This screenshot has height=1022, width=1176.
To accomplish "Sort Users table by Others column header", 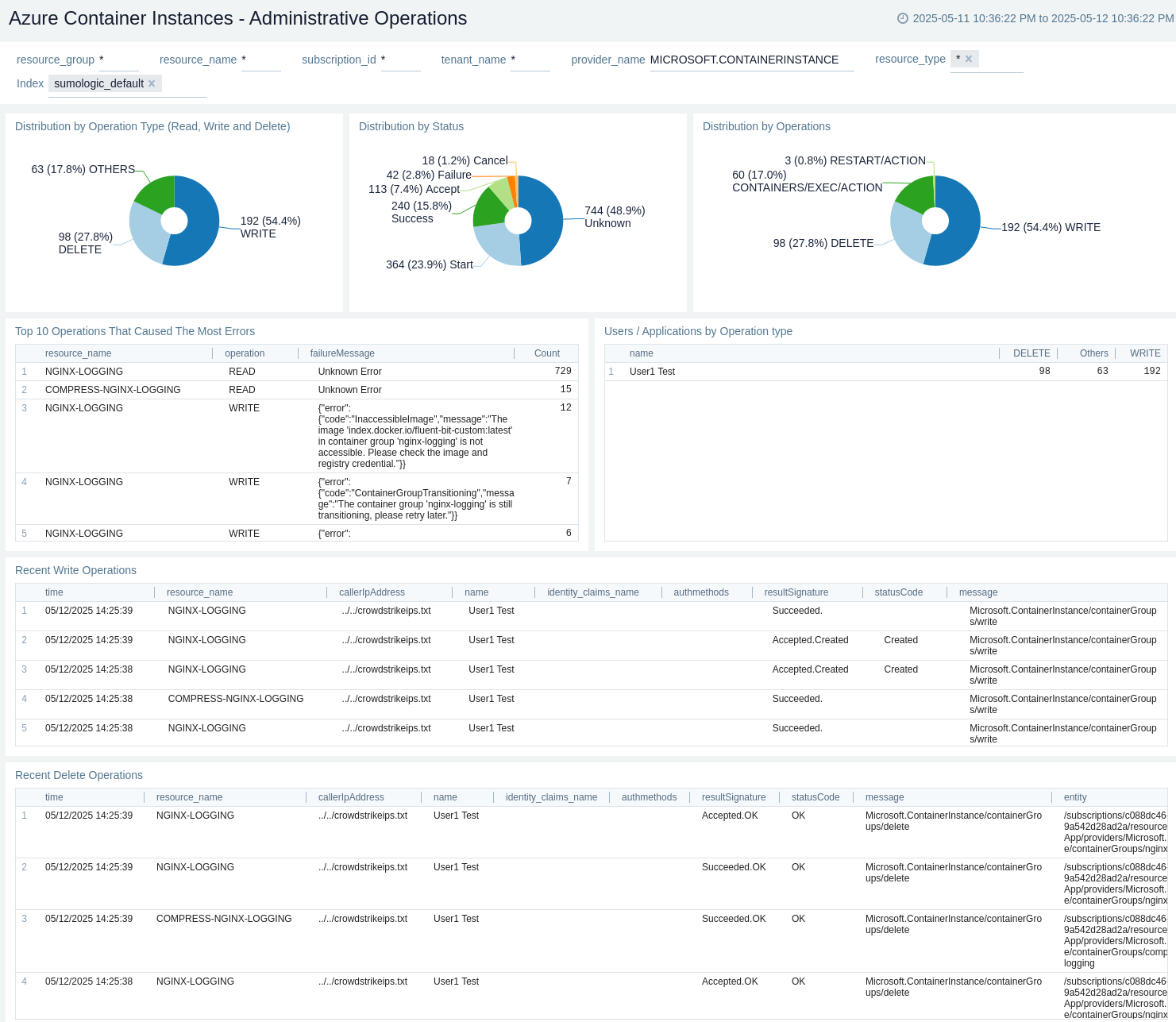I will click(1093, 353).
